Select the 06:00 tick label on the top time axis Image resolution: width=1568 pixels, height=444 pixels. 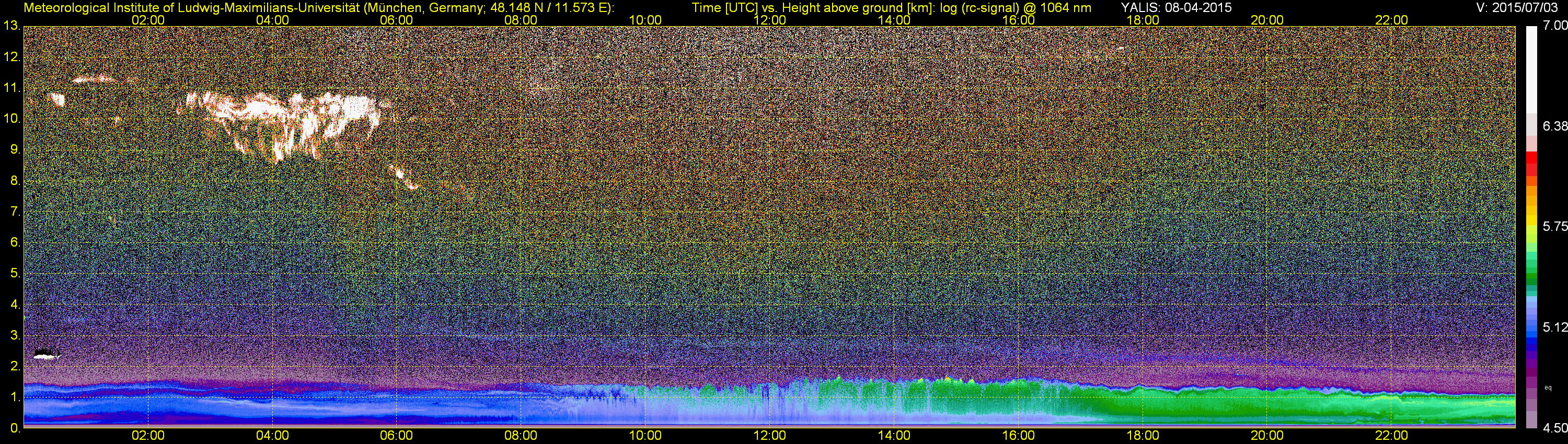[x=396, y=20]
